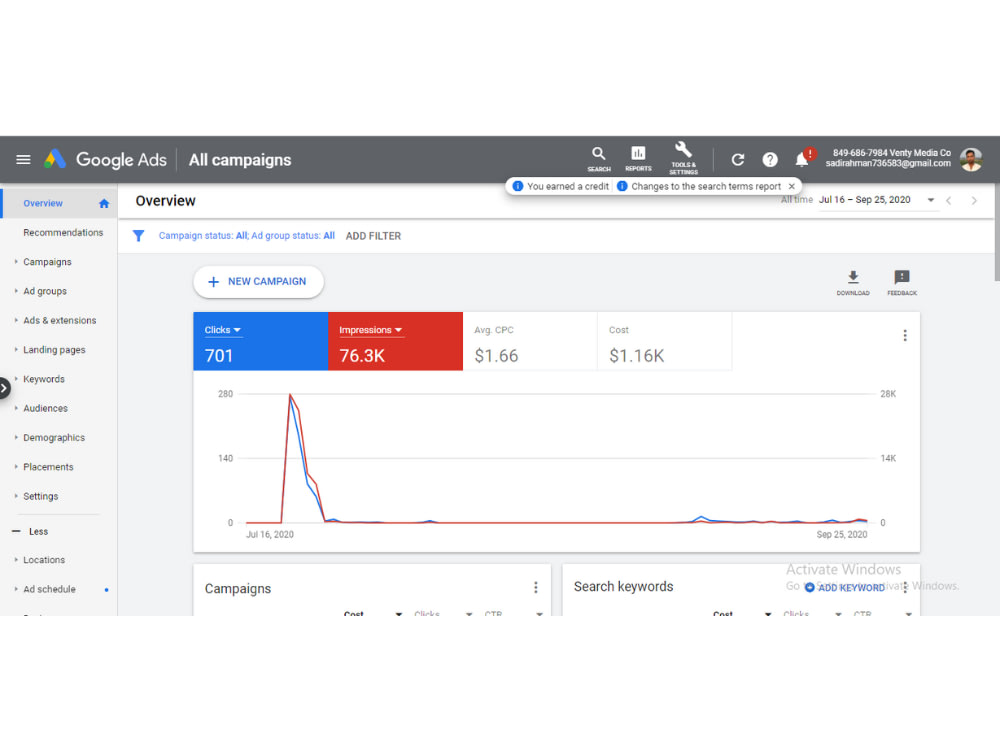This screenshot has height=750, width=1000.
Task: Click the refresh icon
Action: pyautogui.click(x=737, y=159)
